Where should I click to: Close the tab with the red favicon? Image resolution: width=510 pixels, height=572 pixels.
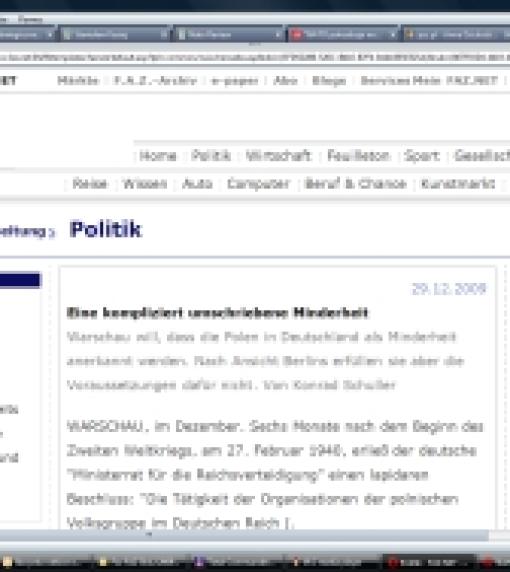[x=393, y=35]
